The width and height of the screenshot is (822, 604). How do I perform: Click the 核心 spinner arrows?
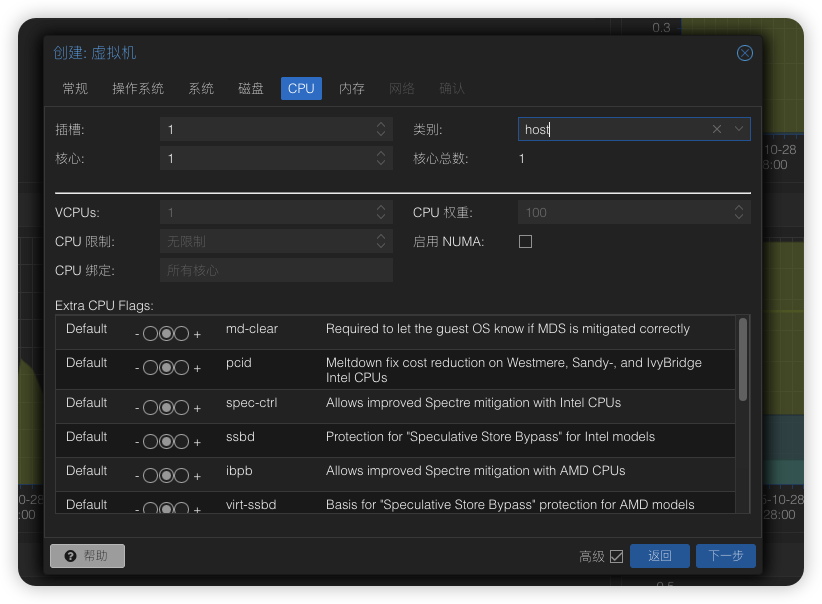point(381,158)
